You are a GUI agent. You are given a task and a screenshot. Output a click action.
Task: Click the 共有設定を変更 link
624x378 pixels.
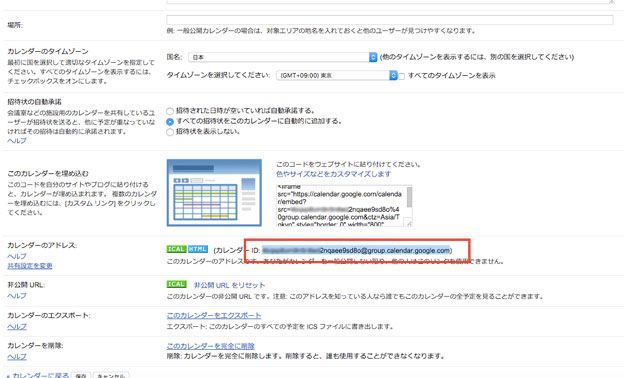click(30, 266)
